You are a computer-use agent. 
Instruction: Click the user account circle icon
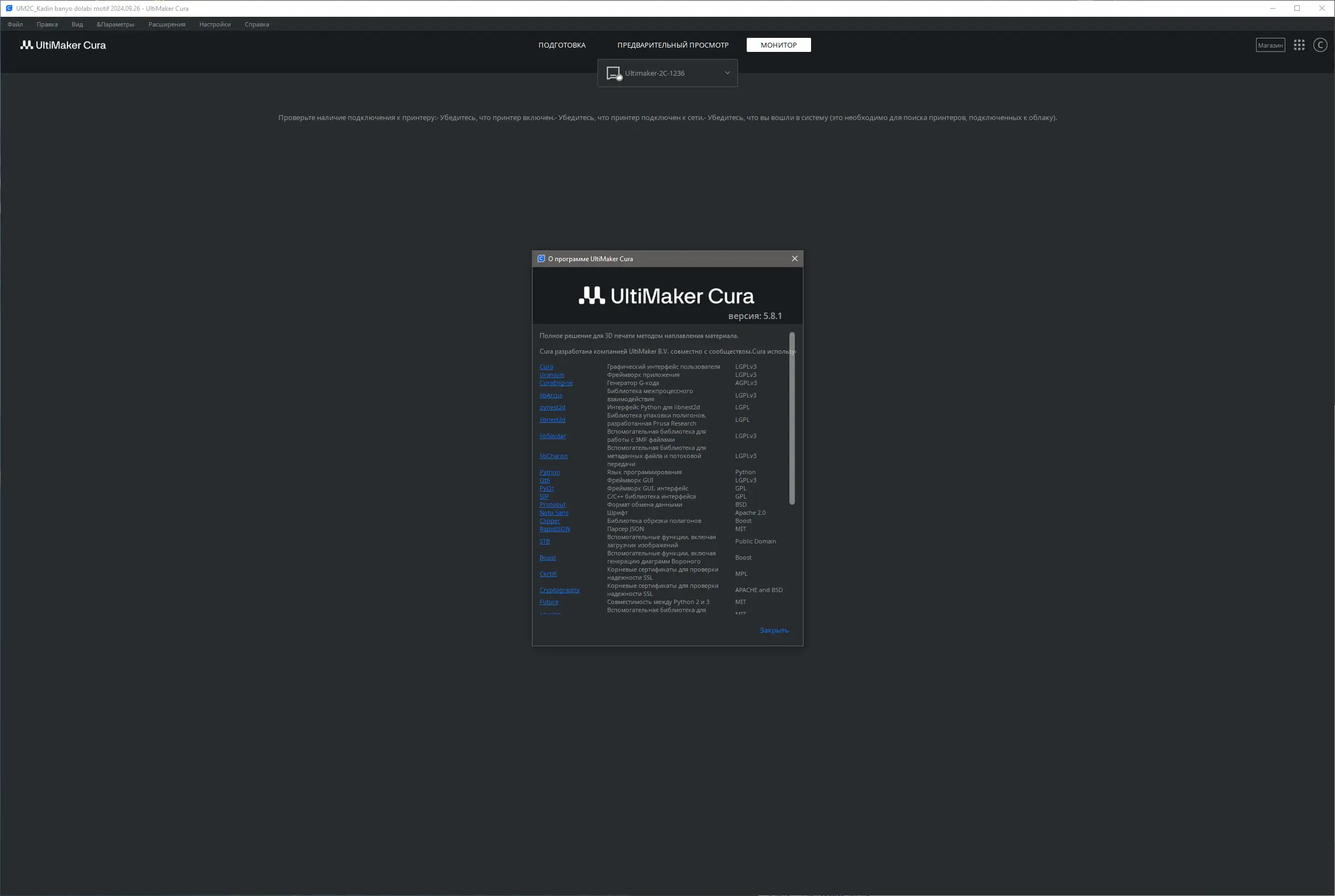tap(1320, 45)
